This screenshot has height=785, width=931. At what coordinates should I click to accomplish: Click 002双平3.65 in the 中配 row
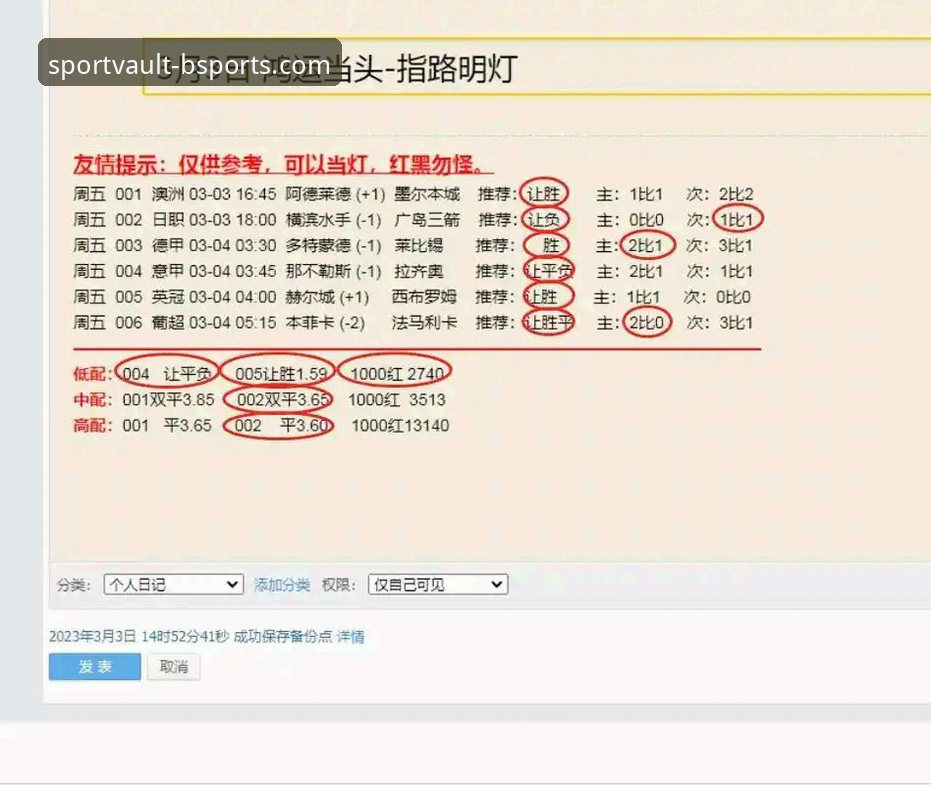[283, 400]
